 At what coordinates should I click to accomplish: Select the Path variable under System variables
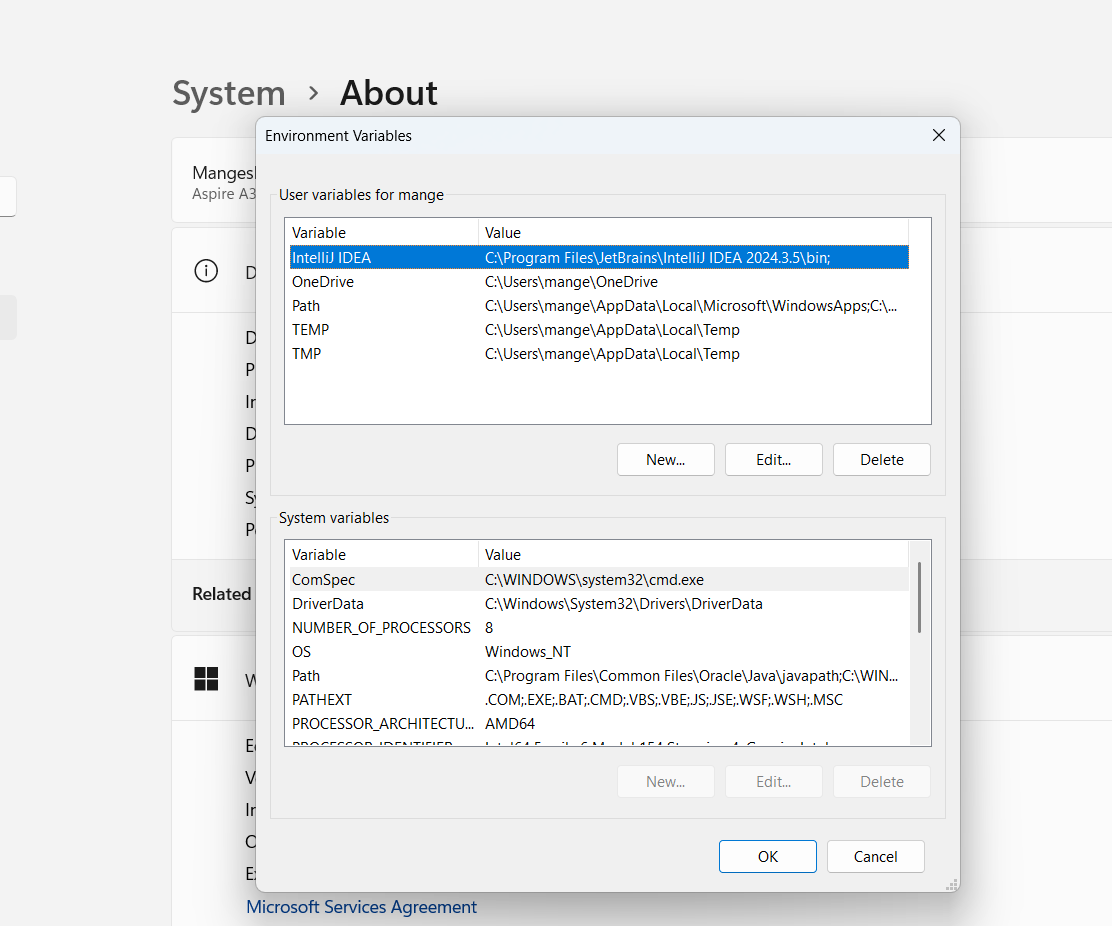coord(306,676)
